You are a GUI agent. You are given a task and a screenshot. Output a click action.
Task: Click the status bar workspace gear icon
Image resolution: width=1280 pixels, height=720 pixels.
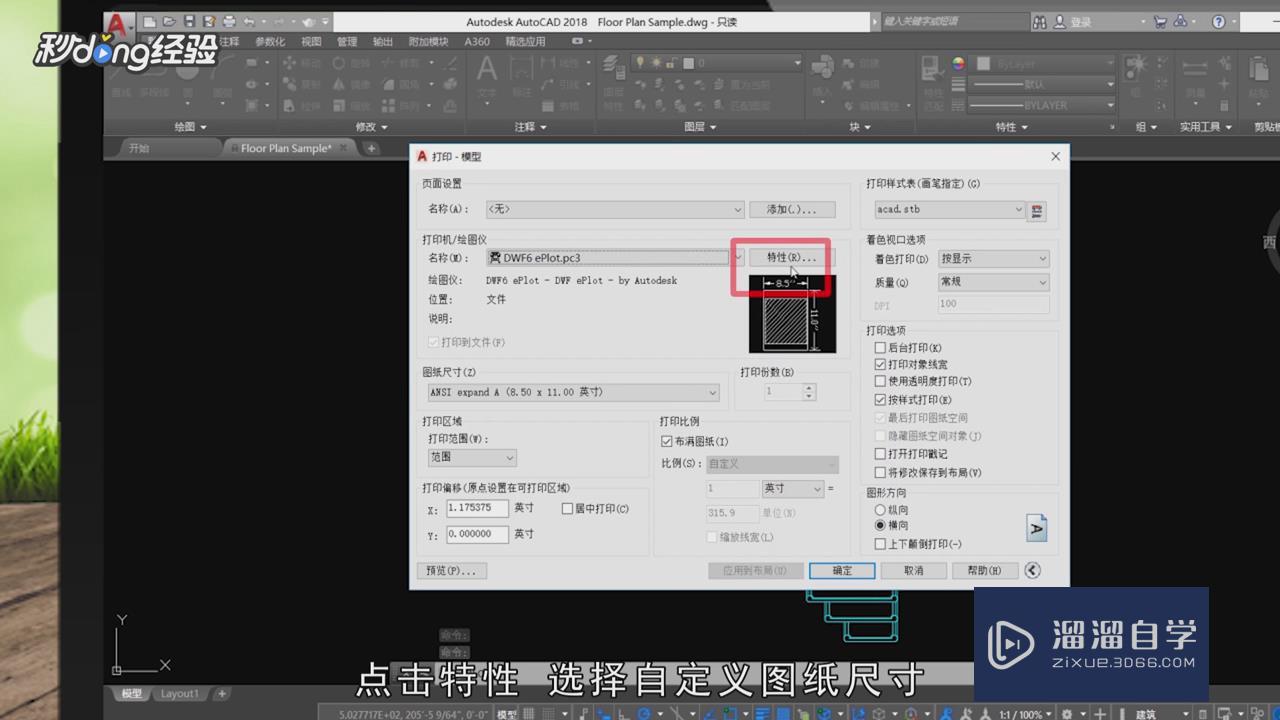pos(1069,714)
